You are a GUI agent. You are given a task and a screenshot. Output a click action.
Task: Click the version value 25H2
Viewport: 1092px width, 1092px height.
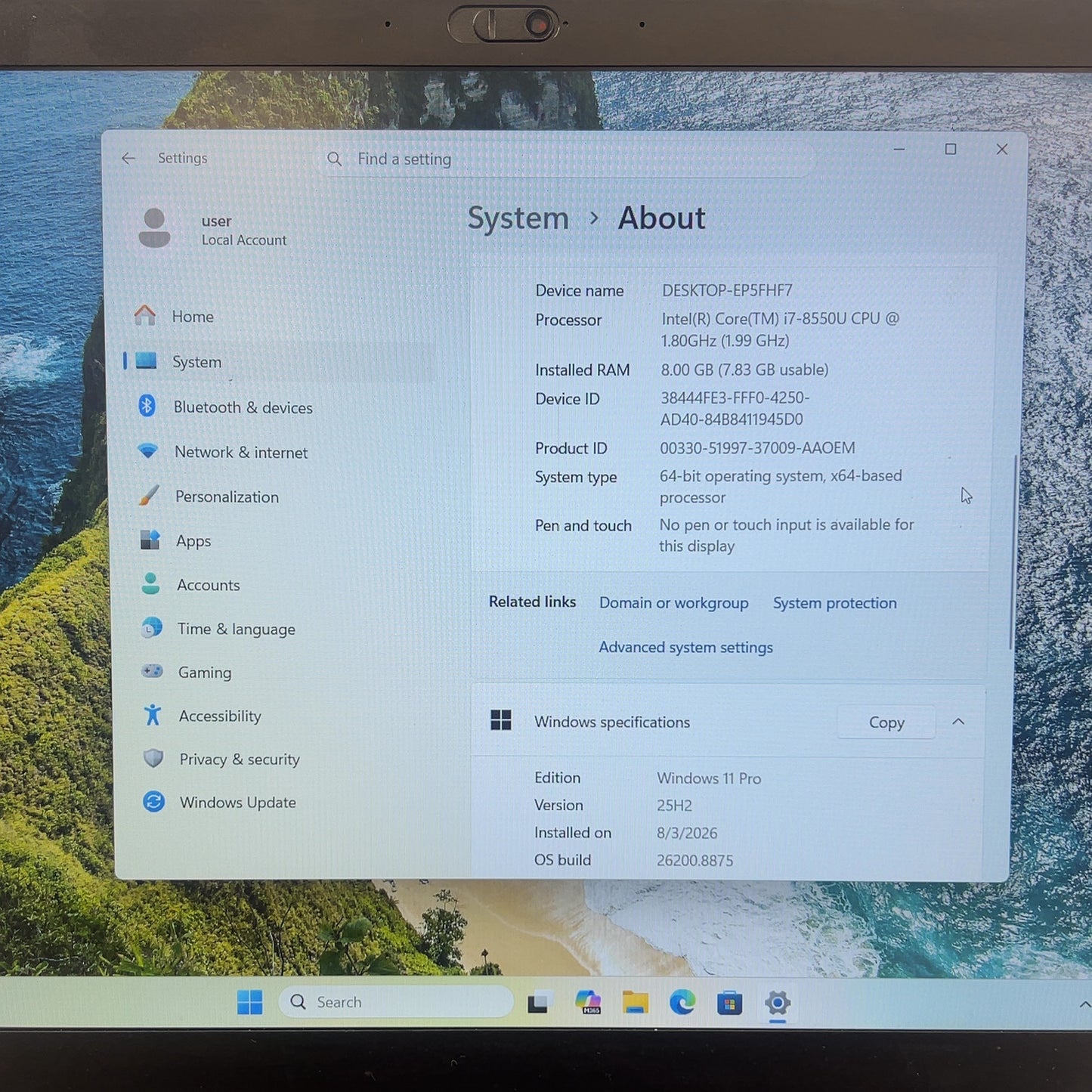point(674,806)
